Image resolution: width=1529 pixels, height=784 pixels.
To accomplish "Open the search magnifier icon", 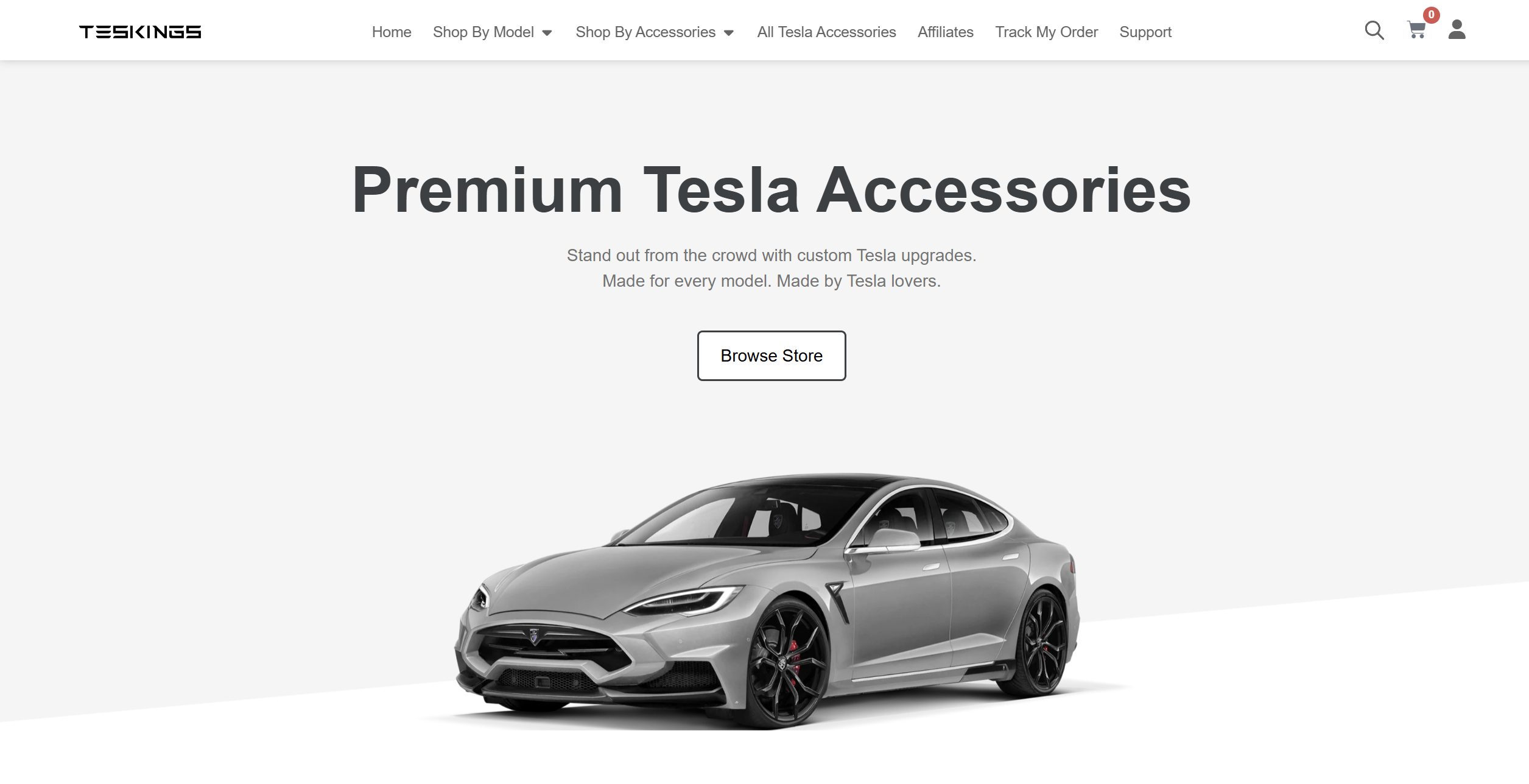I will point(1374,30).
